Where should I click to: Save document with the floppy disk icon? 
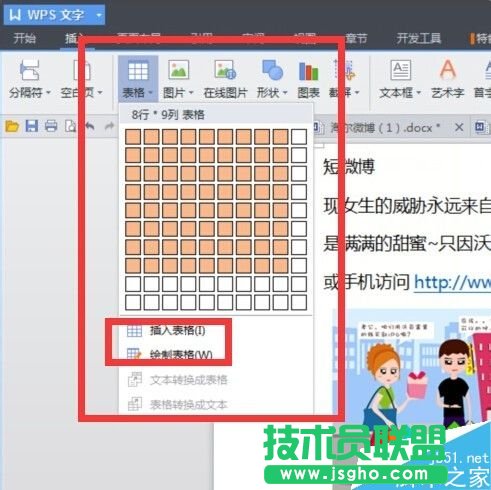pyautogui.click(x=32, y=126)
